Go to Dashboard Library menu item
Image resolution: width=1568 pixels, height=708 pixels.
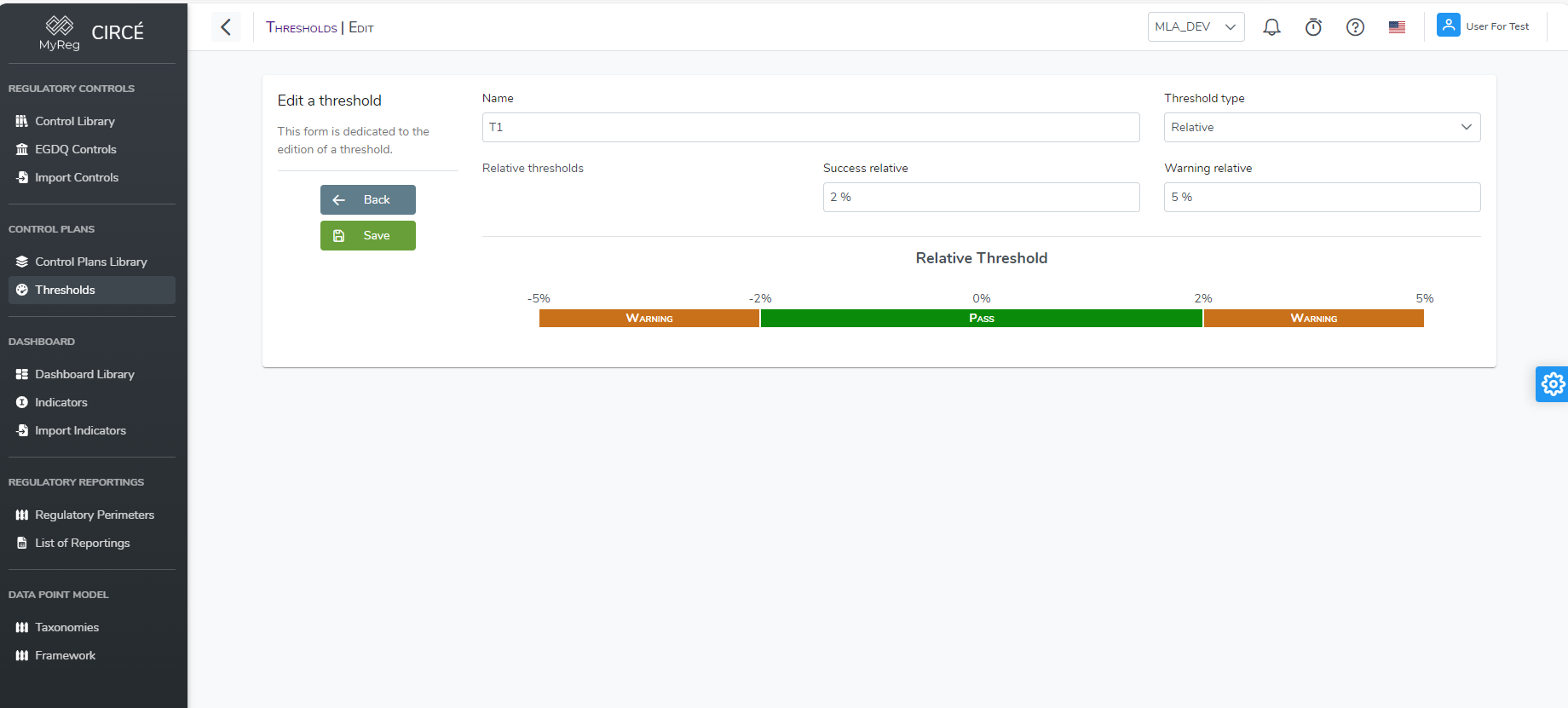pos(84,375)
